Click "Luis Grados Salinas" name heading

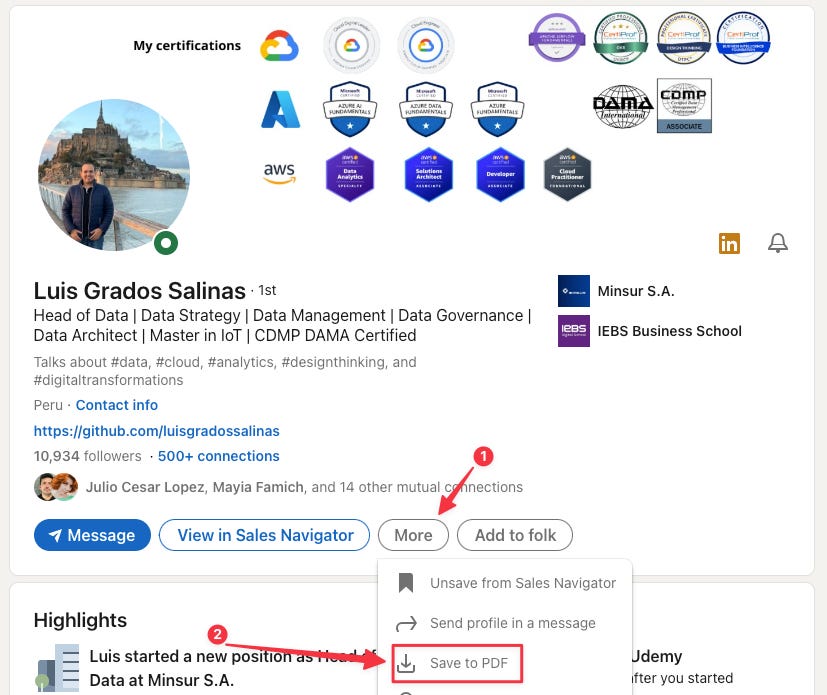[140, 291]
